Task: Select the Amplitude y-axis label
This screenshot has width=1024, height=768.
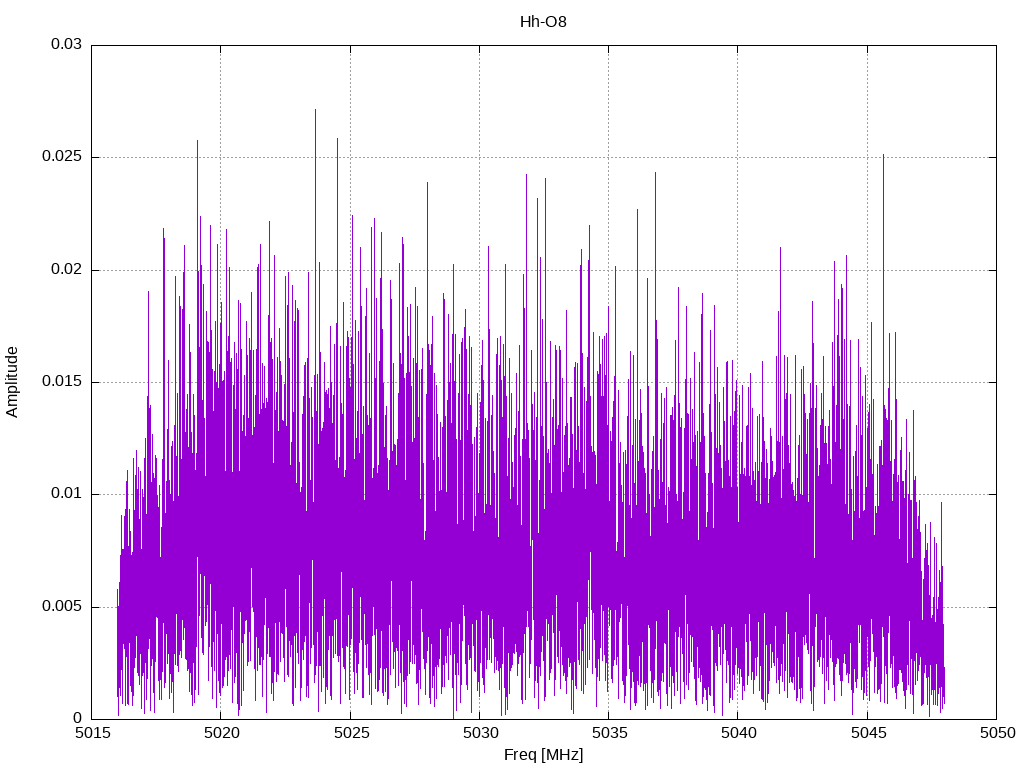Action: (12, 382)
